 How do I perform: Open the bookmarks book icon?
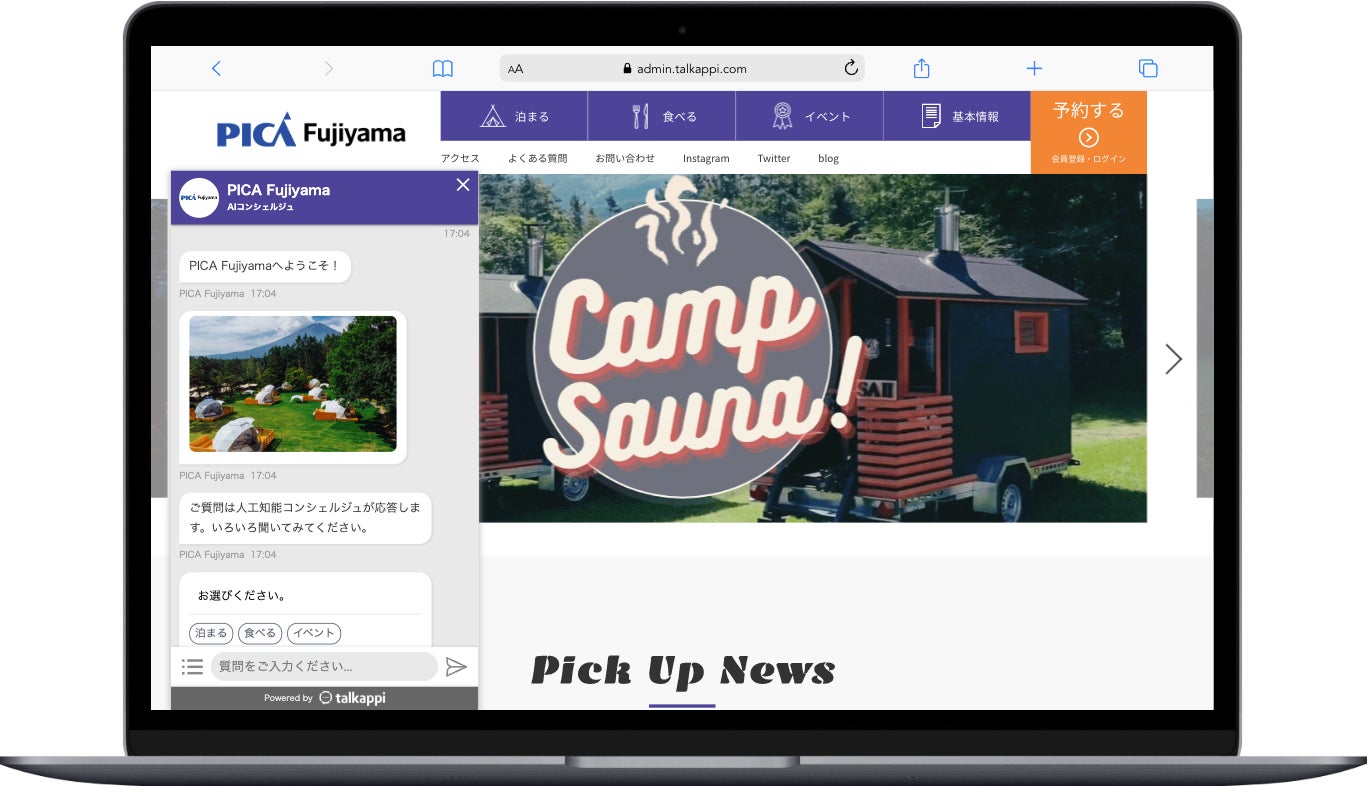(442, 69)
